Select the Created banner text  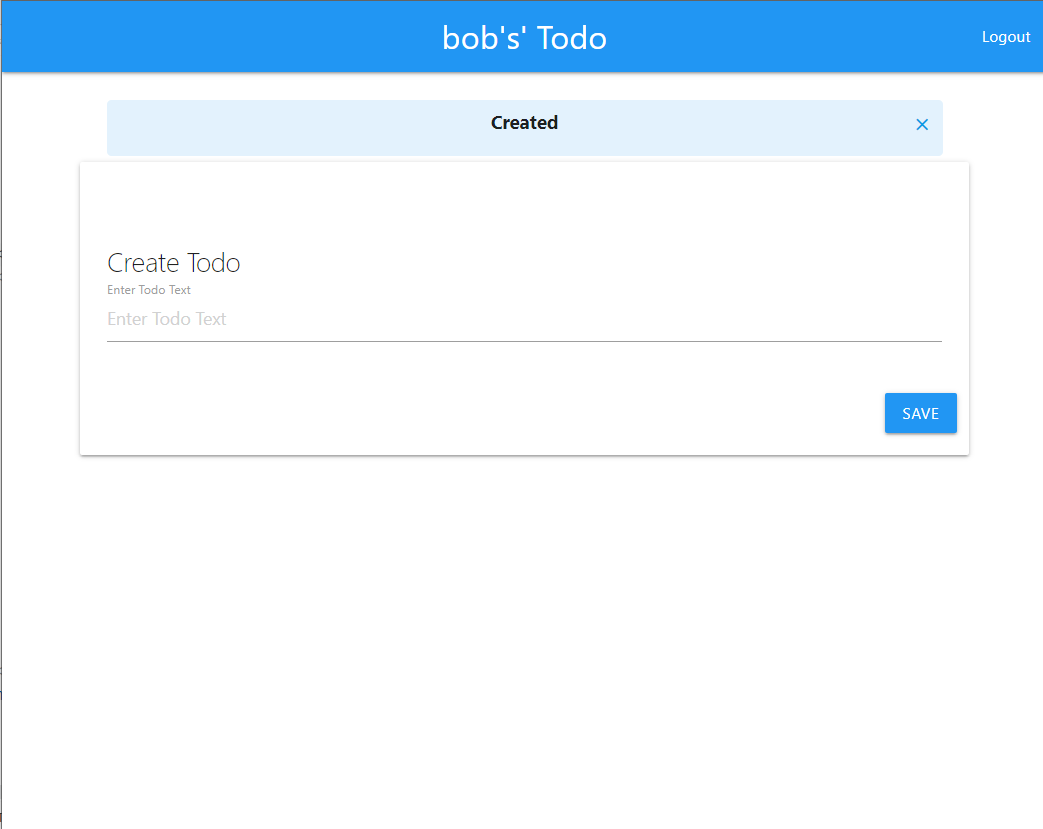click(x=523, y=122)
